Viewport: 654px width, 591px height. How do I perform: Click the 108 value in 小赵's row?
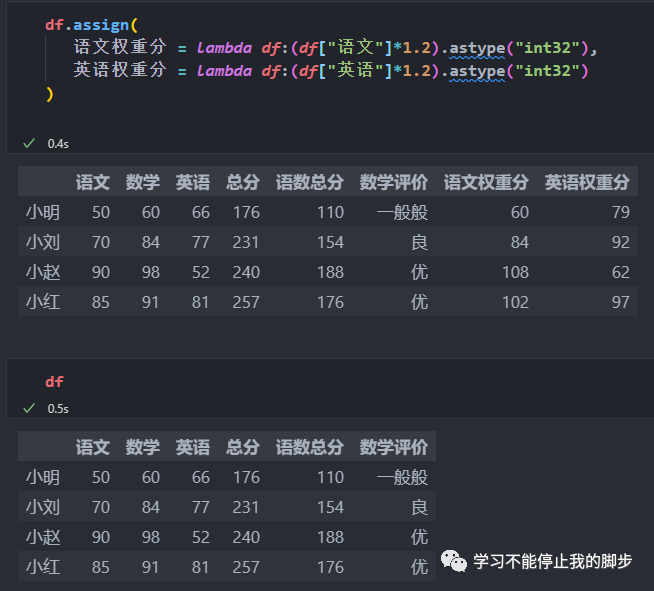[x=516, y=272]
